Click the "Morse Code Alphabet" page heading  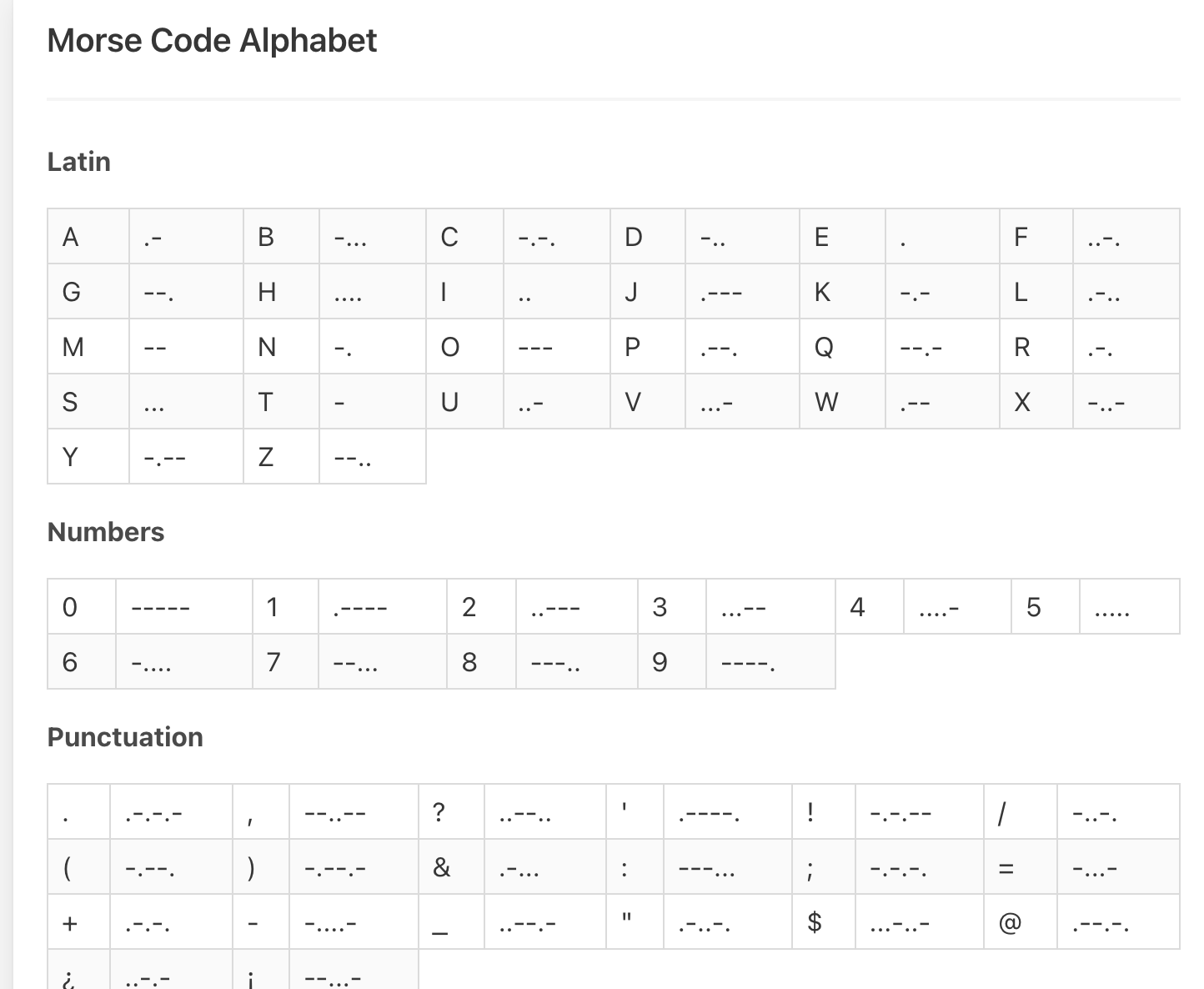[212, 41]
